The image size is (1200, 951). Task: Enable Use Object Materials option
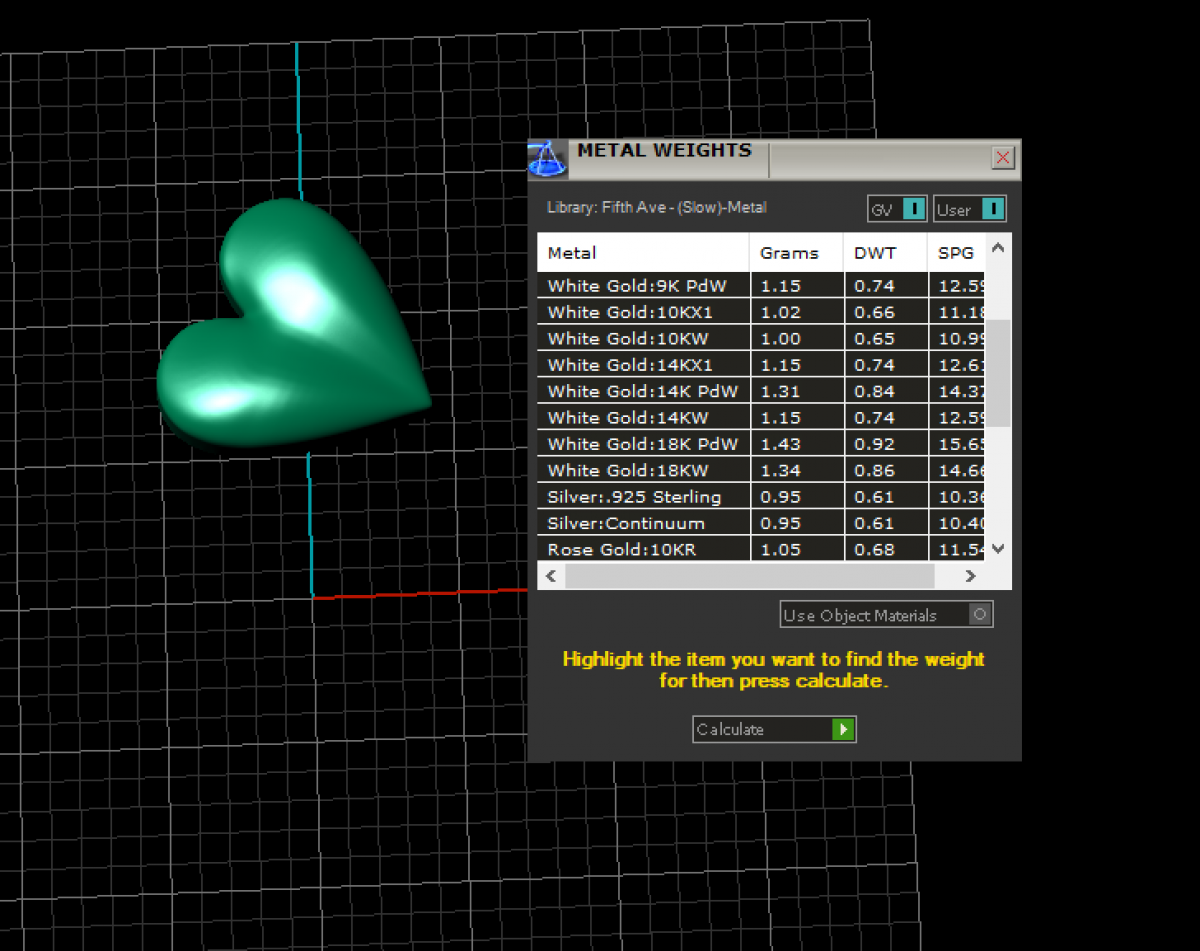pyautogui.click(x=980, y=615)
